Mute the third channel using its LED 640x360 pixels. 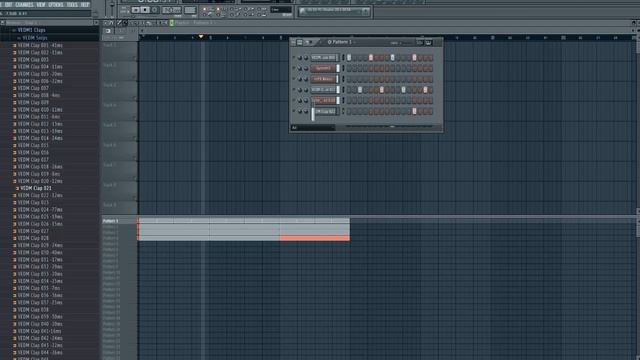coord(293,78)
